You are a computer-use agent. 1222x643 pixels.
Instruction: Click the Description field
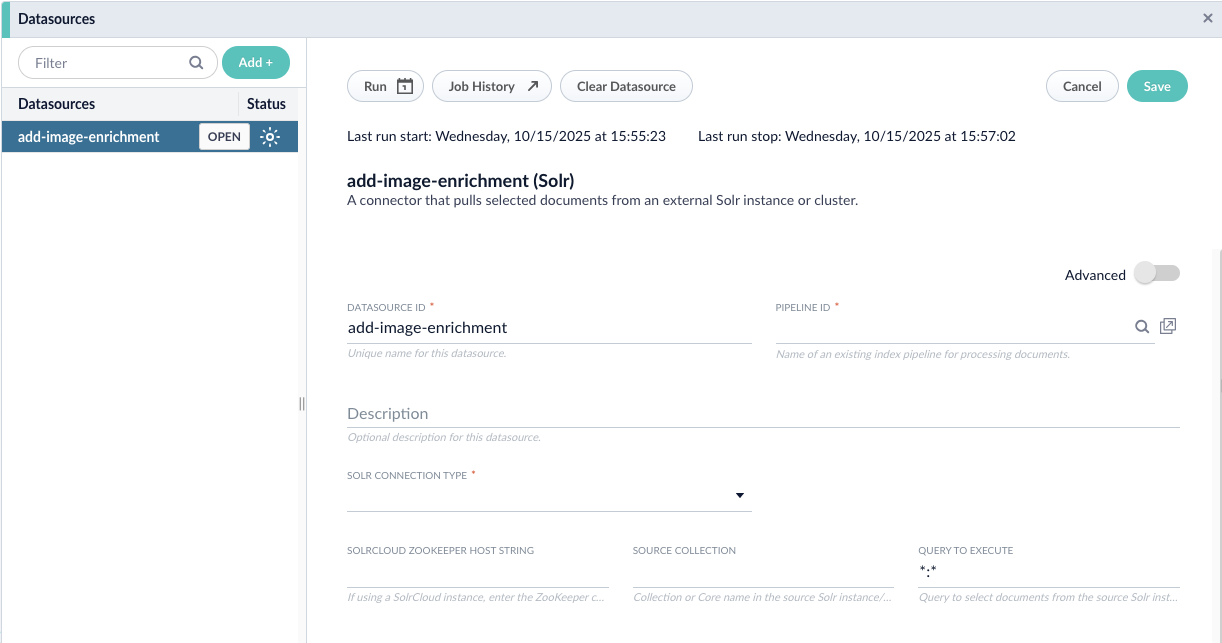point(764,414)
